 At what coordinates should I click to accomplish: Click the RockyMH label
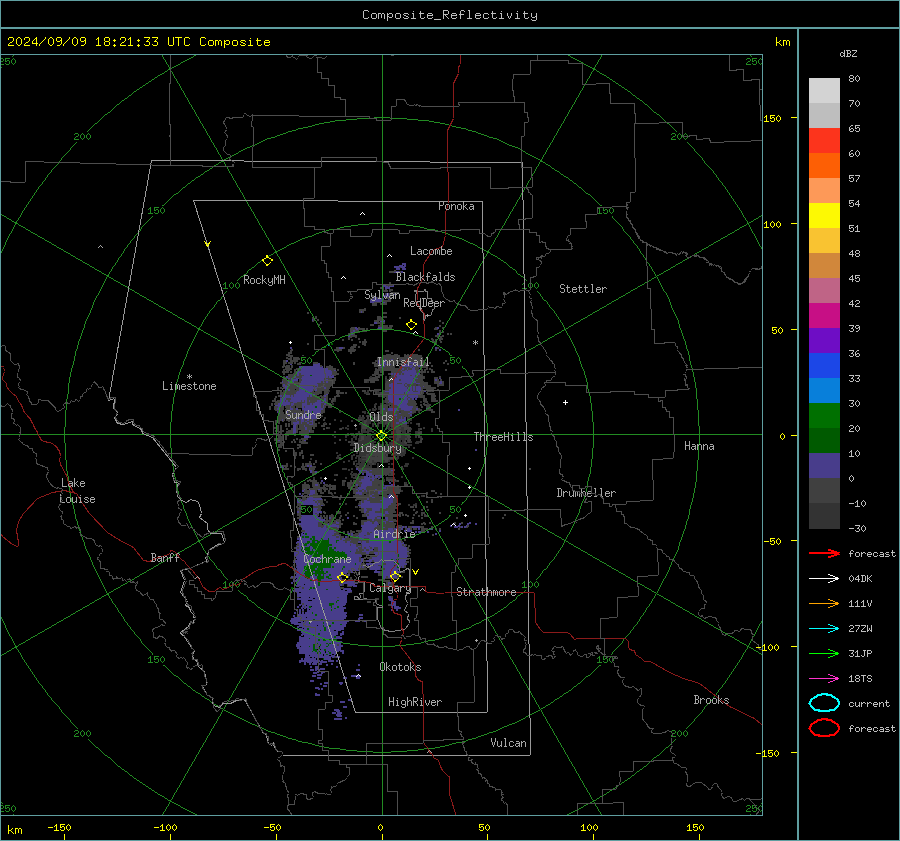pyautogui.click(x=264, y=280)
